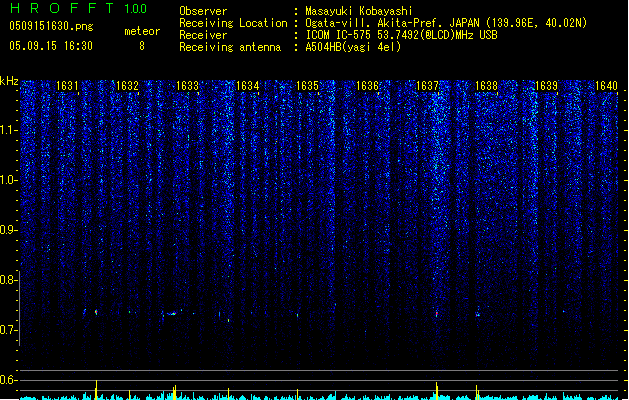Screen dimensions: 629x400
Task: Click the kHz axis unit label
Action: click(9, 81)
